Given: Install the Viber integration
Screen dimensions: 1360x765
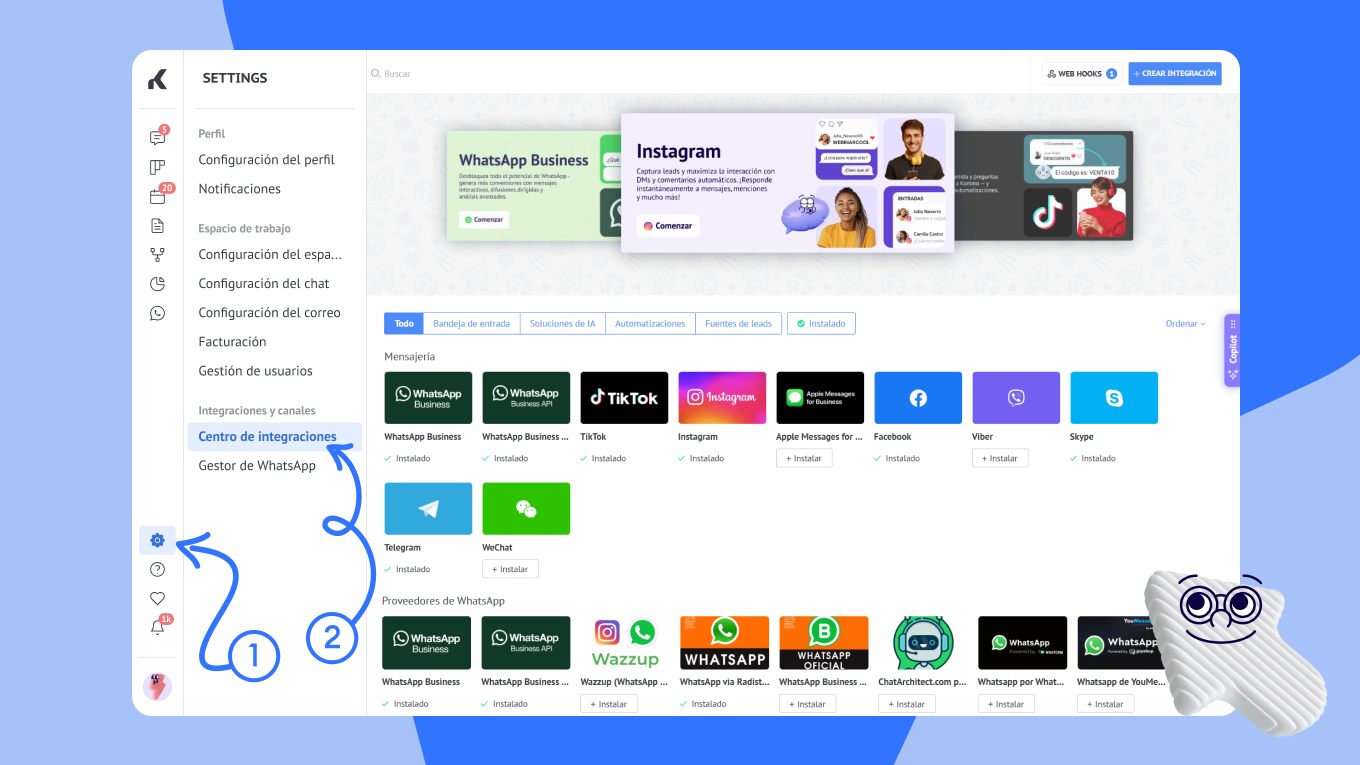Looking at the screenshot, I should click(x=999, y=458).
